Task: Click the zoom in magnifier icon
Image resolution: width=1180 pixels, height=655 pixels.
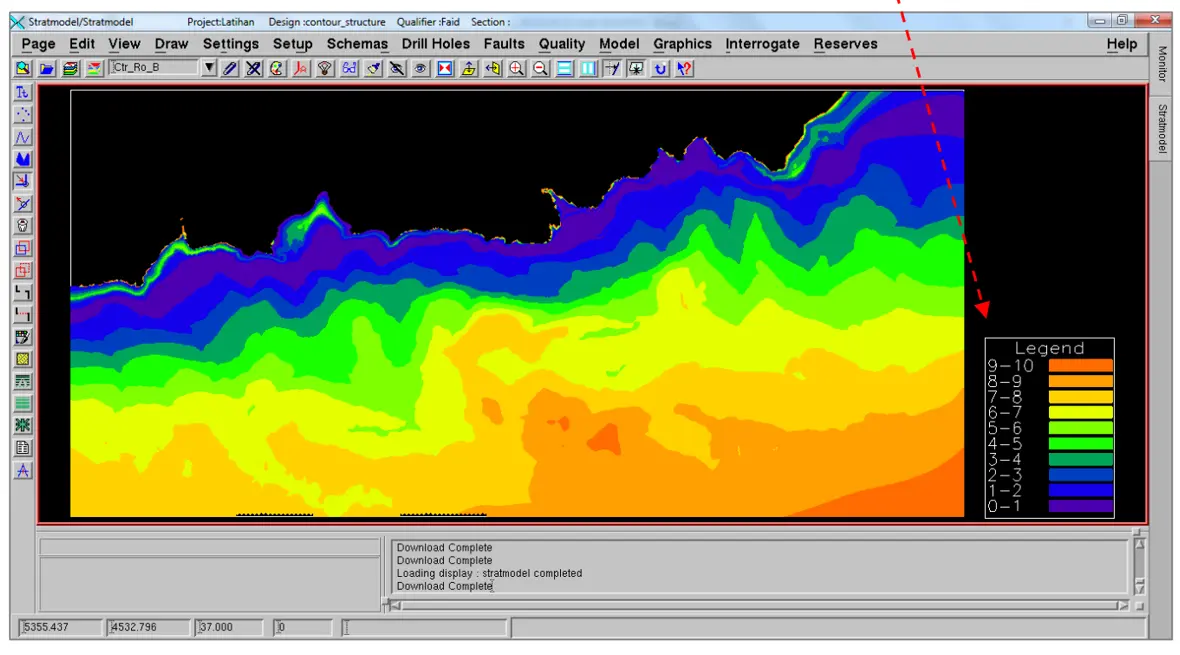Action: 516,69
